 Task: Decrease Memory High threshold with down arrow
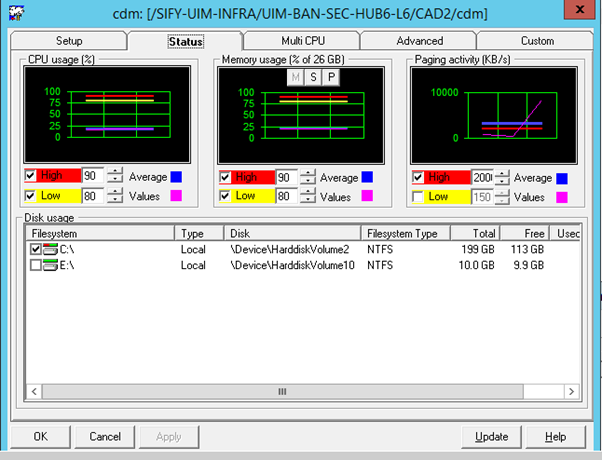point(308,180)
